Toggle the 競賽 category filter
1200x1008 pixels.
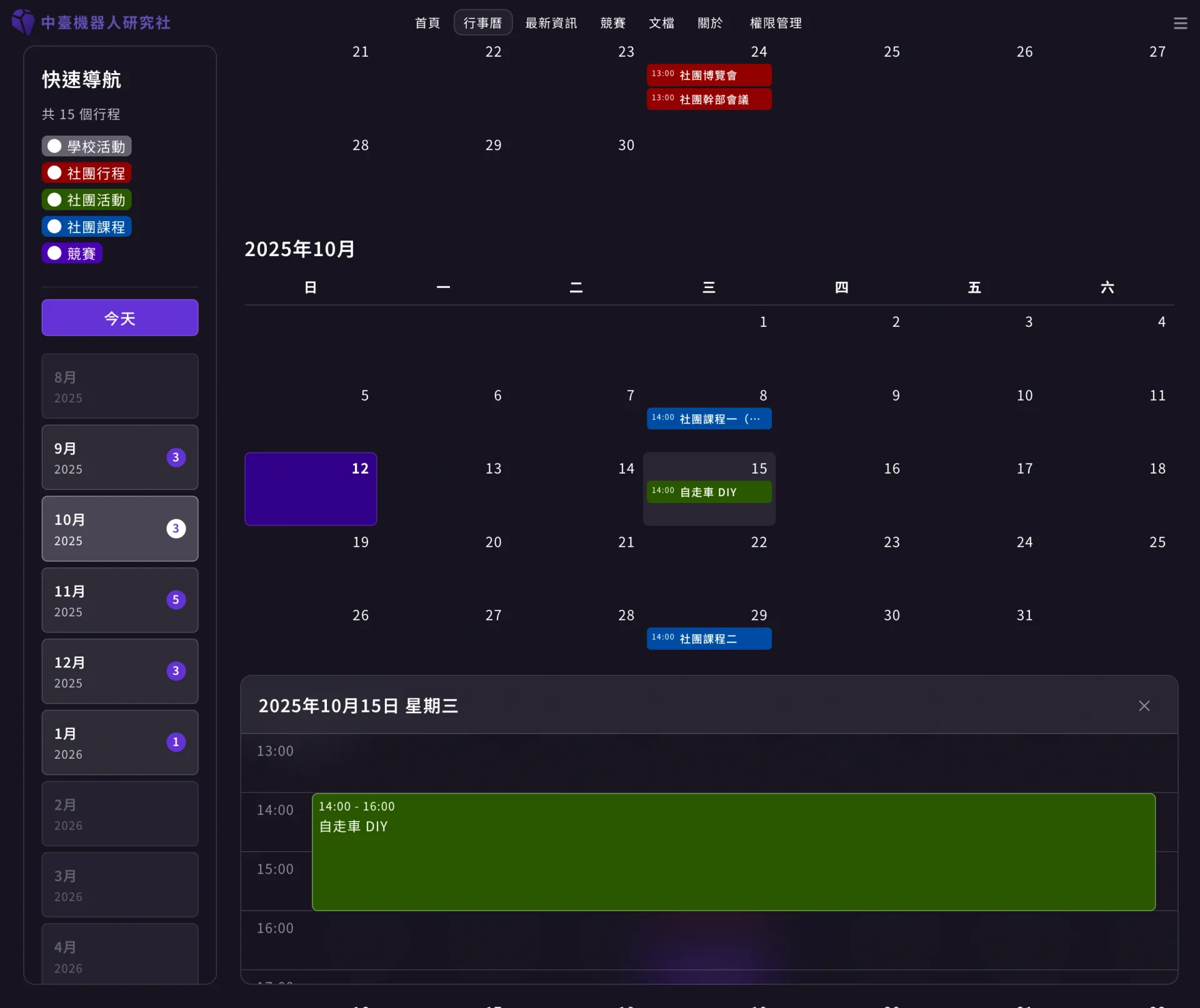[72, 254]
